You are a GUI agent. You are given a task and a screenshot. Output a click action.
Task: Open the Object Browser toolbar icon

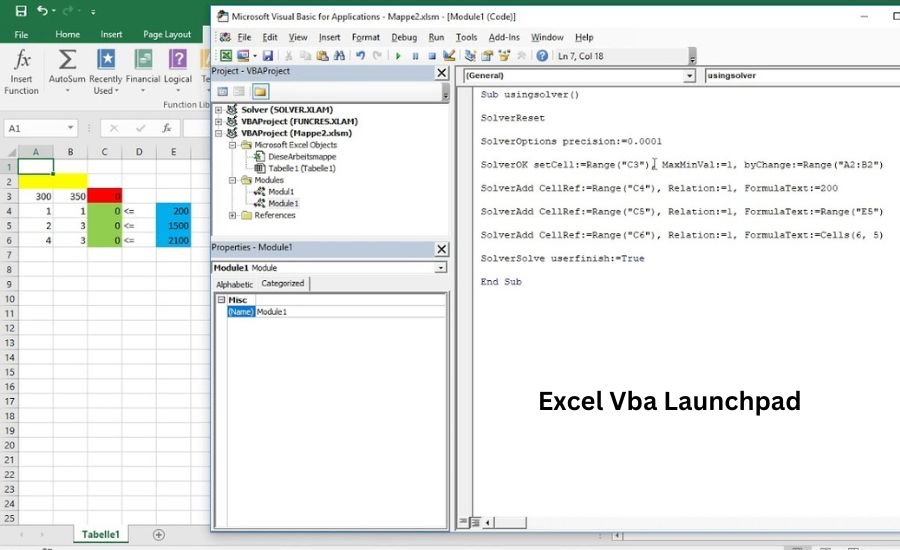tap(505, 56)
